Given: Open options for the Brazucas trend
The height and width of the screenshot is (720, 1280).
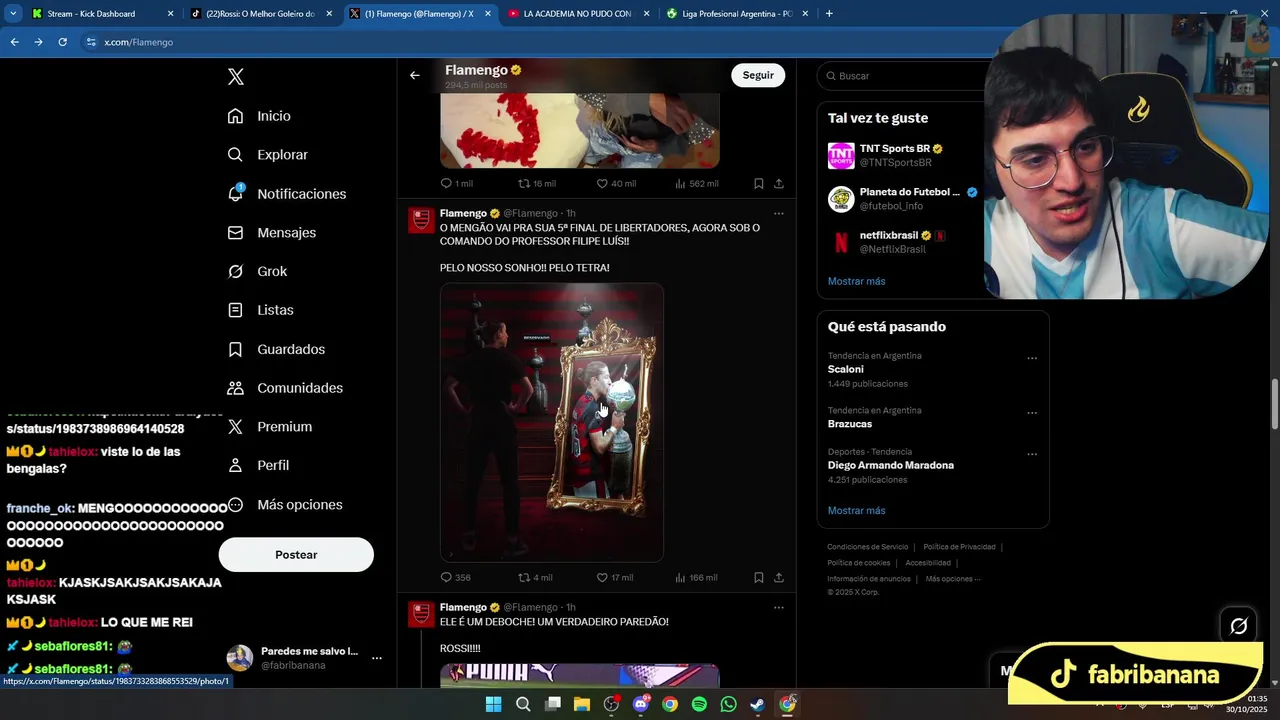Looking at the screenshot, I should (x=1032, y=412).
